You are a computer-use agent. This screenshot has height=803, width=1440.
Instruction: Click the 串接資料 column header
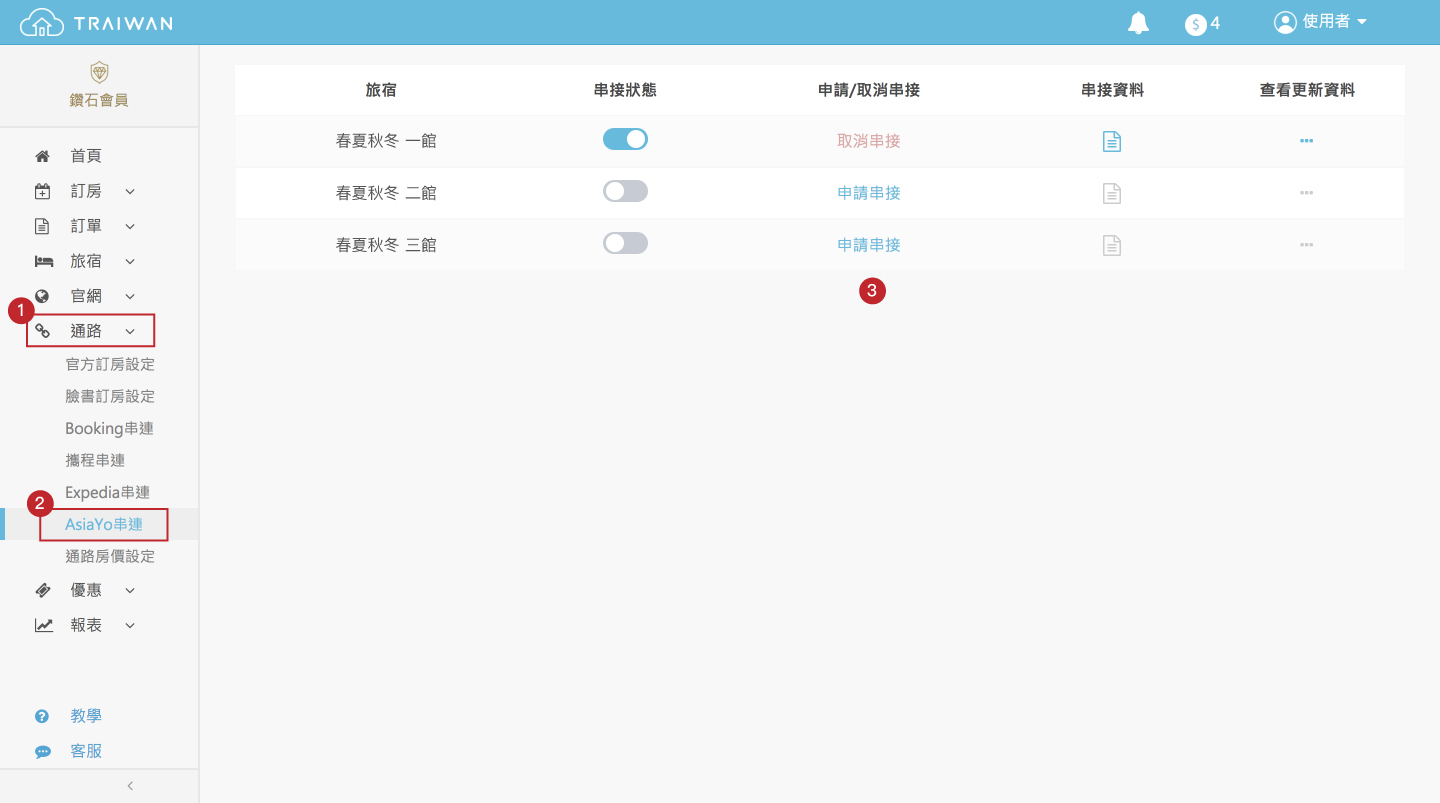[1112, 90]
